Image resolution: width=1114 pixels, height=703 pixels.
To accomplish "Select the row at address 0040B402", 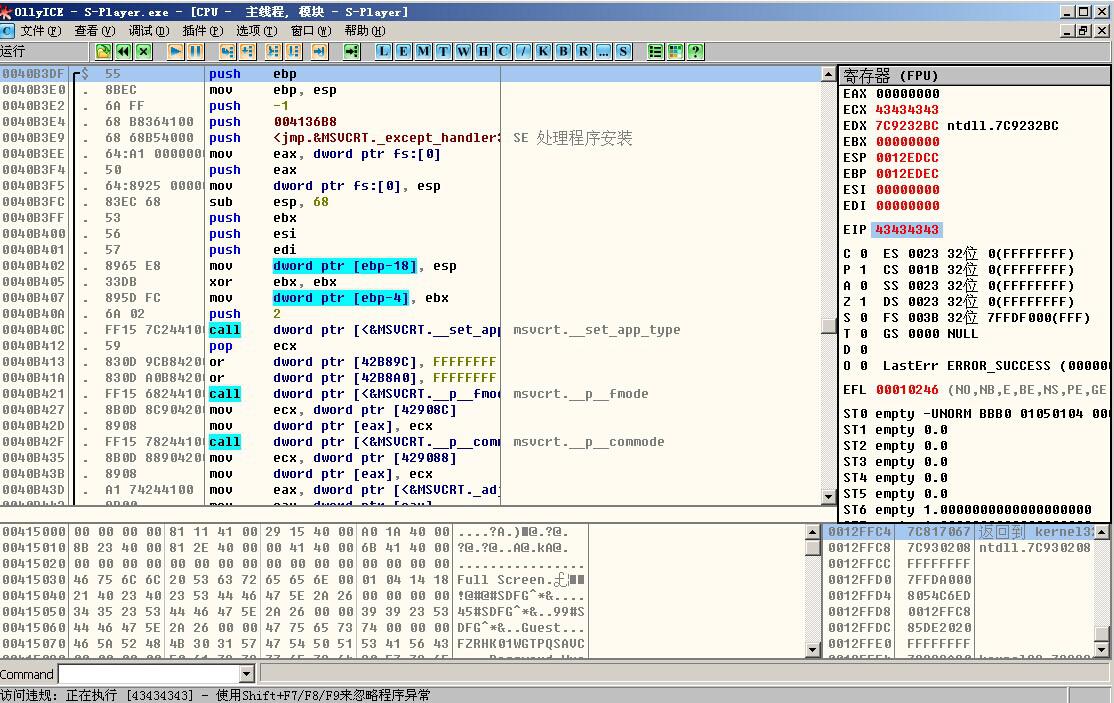I will pyautogui.click(x=411, y=266).
